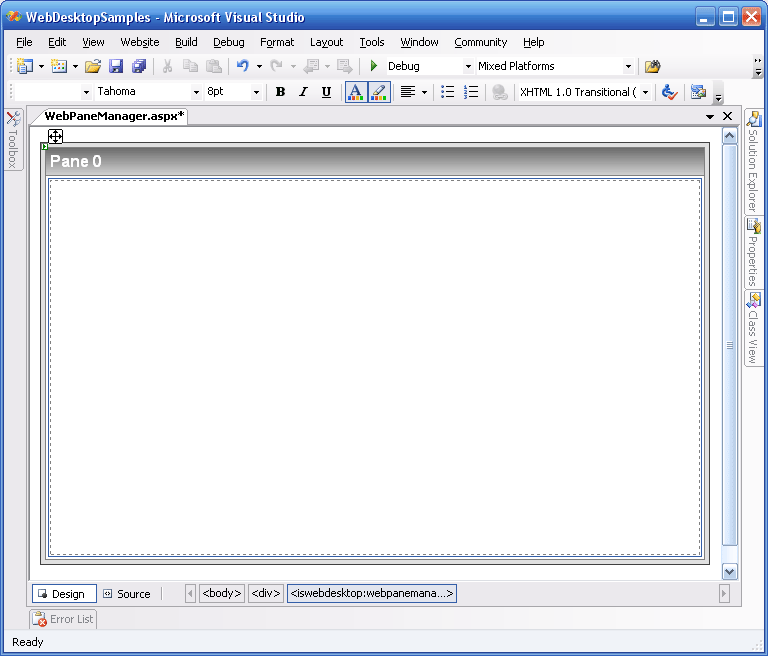This screenshot has width=768, height=656.
Task: Start debugging with the green play icon
Action: 374,66
